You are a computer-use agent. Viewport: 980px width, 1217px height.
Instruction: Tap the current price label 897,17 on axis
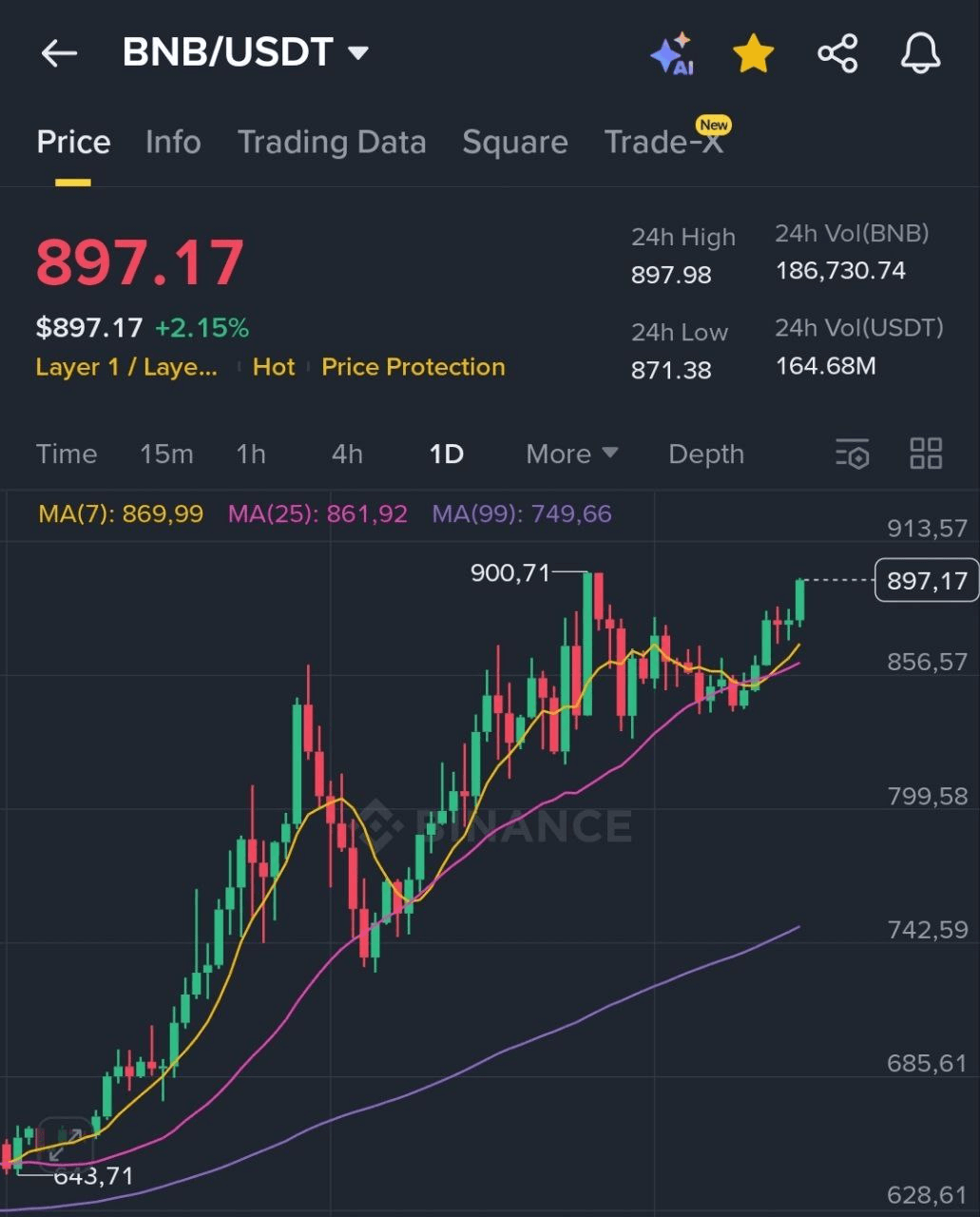927,581
